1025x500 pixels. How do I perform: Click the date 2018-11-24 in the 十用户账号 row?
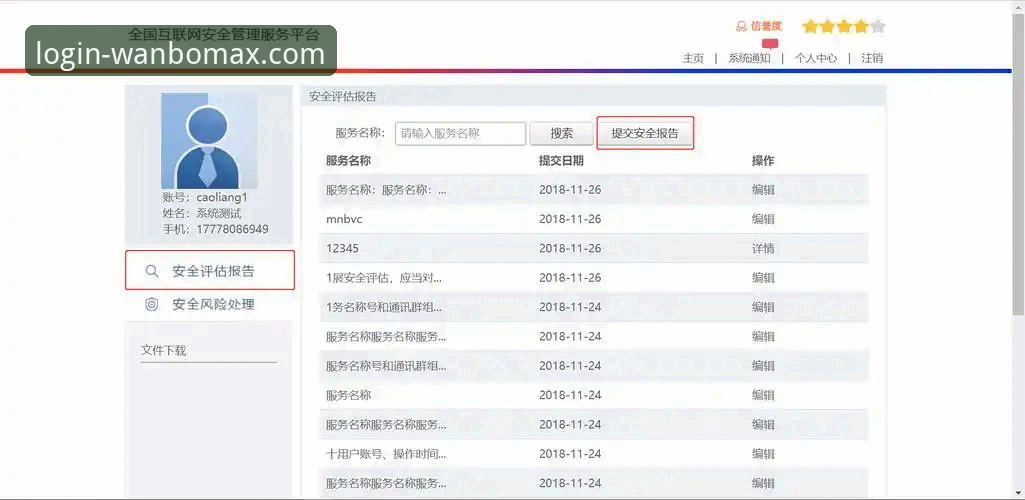pos(570,454)
